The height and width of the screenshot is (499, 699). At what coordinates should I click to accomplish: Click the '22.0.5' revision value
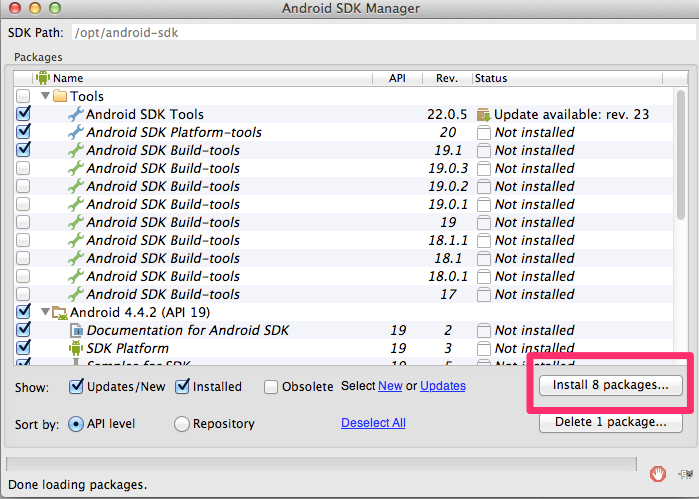tap(447, 115)
